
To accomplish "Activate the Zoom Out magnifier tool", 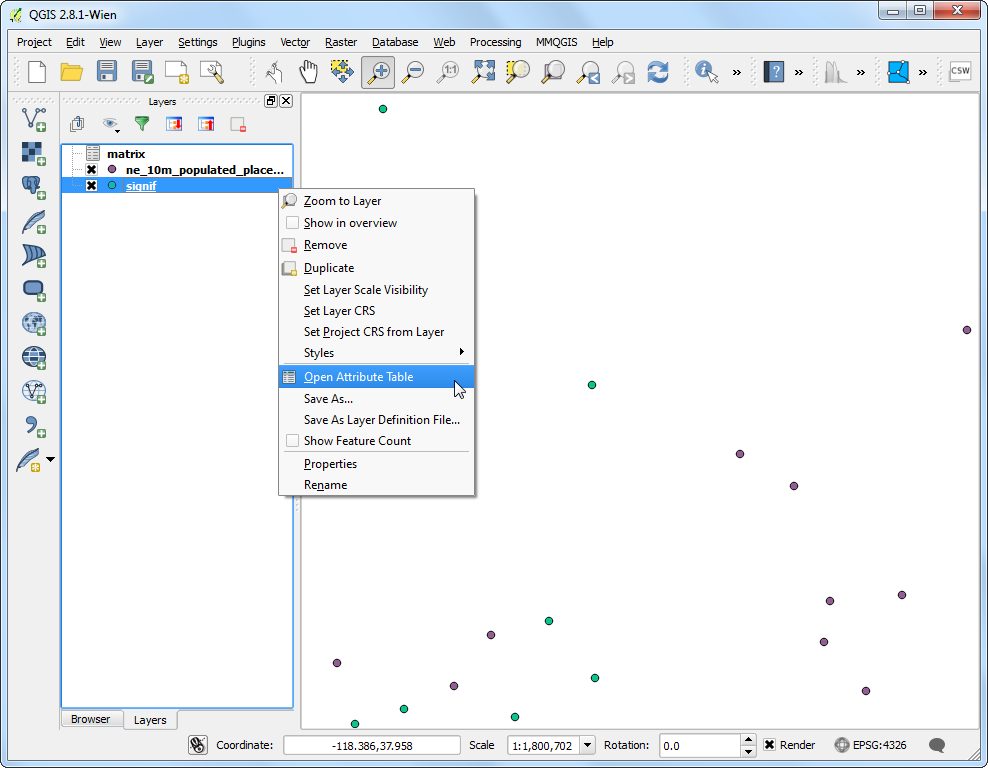I will tap(413, 72).
